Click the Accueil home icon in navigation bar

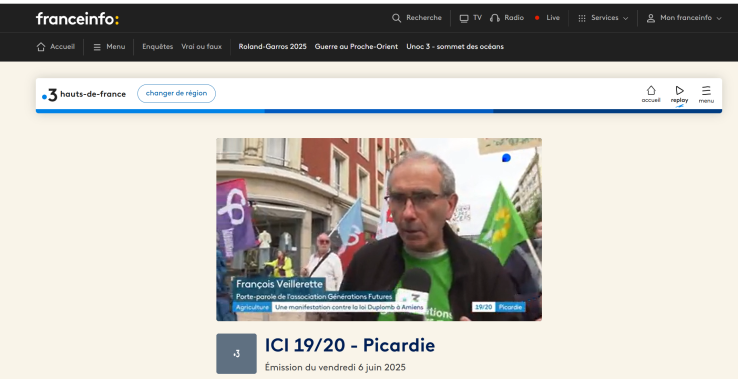pyautogui.click(x=41, y=47)
